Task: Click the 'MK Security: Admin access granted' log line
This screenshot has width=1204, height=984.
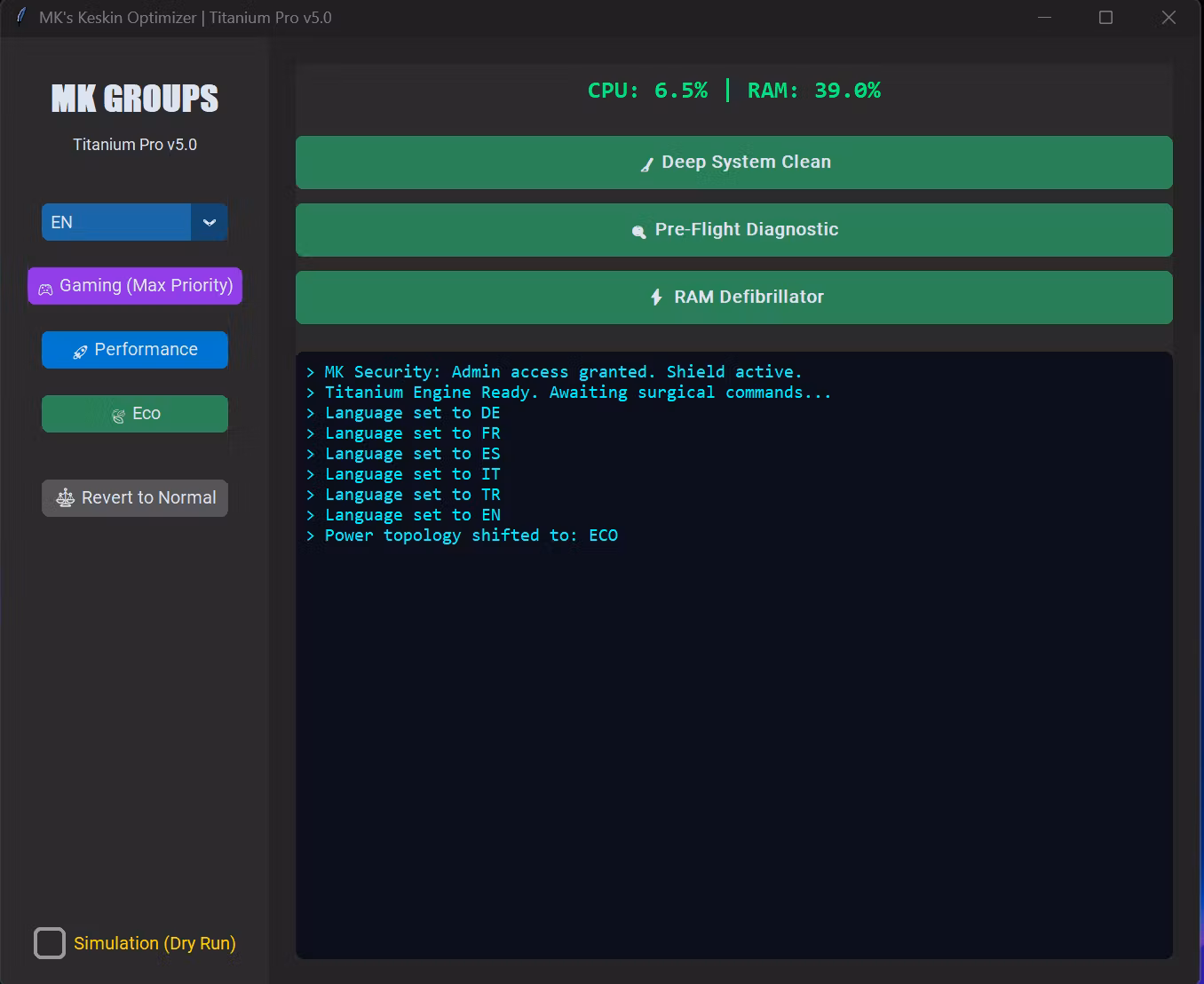Action: pyautogui.click(x=554, y=372)
